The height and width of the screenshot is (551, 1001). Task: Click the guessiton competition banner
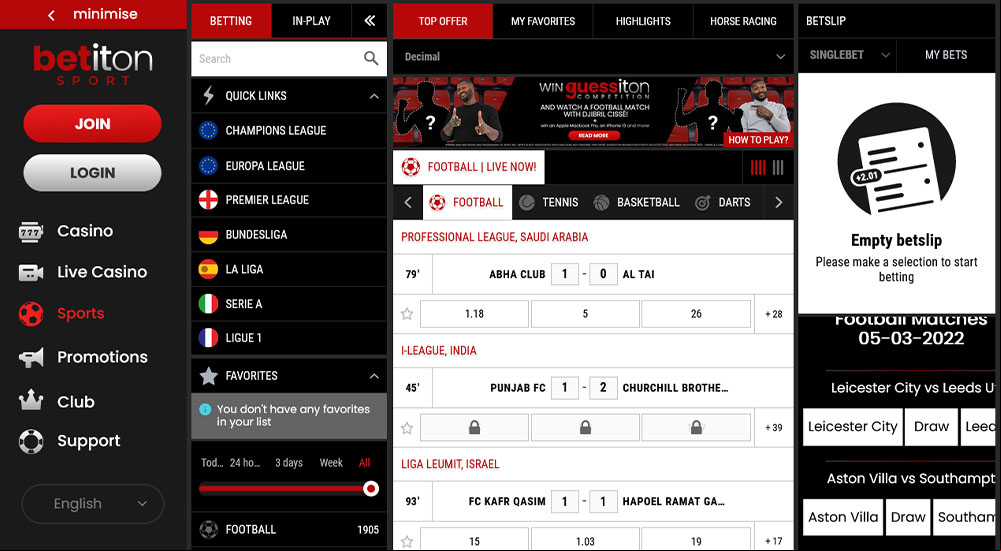pos(593,112)
